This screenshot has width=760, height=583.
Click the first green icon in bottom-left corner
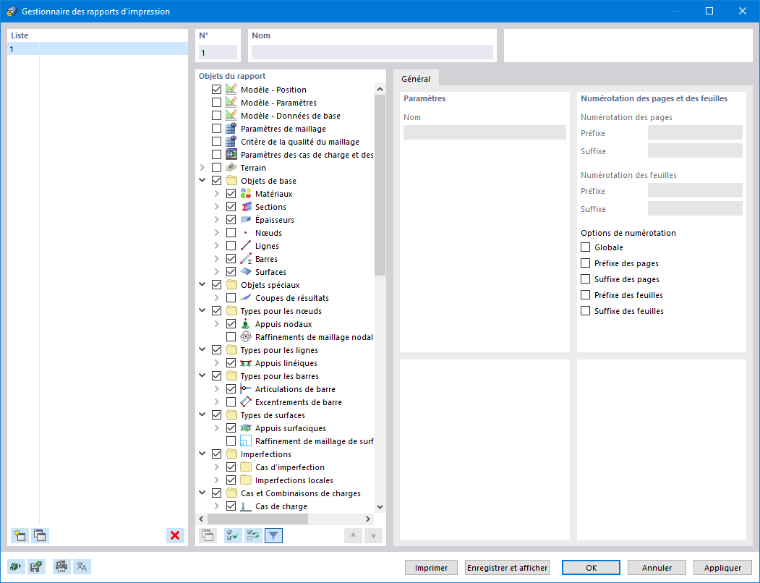[x=15, y=567]
